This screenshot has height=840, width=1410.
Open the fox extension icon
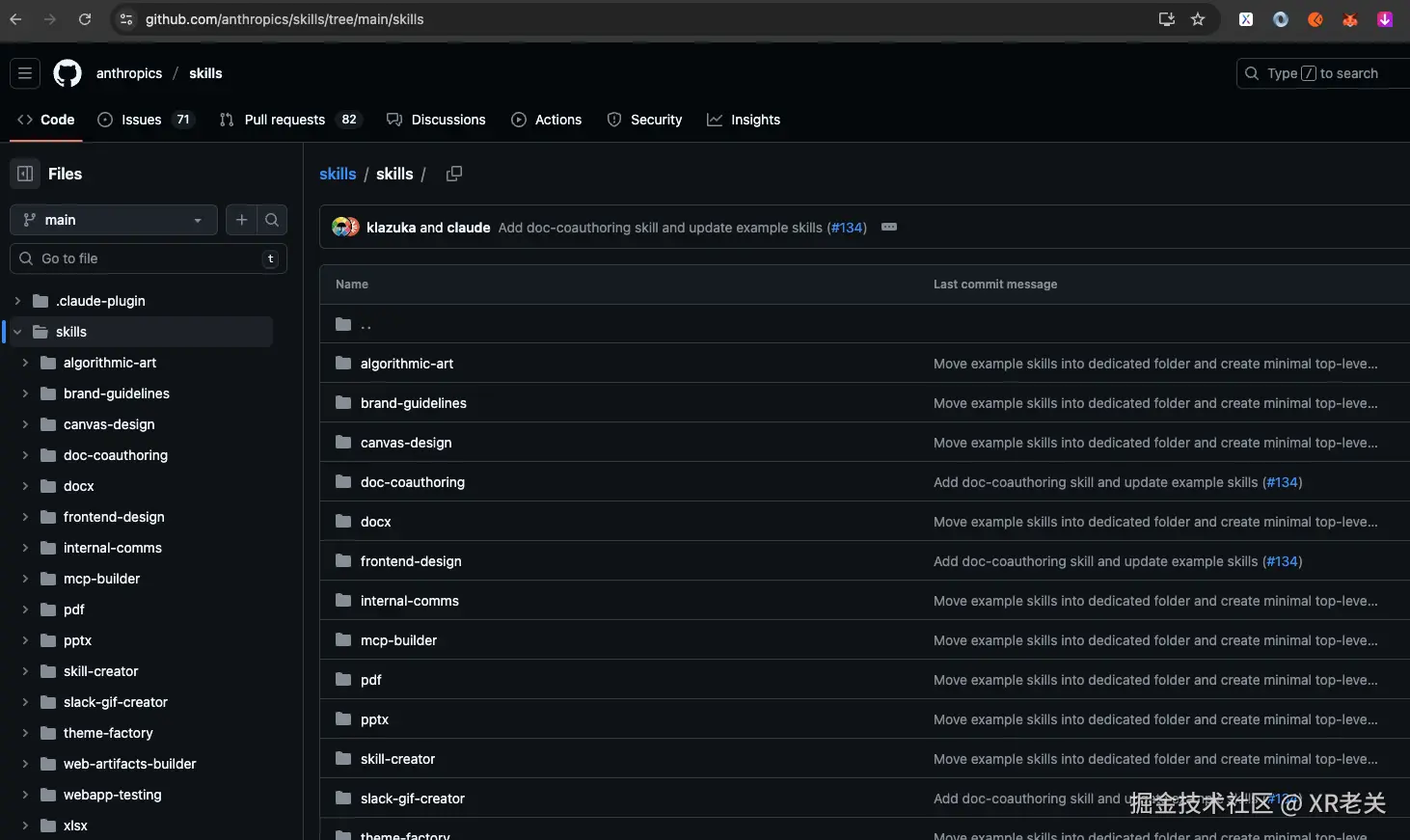(x=1350, y=19)
